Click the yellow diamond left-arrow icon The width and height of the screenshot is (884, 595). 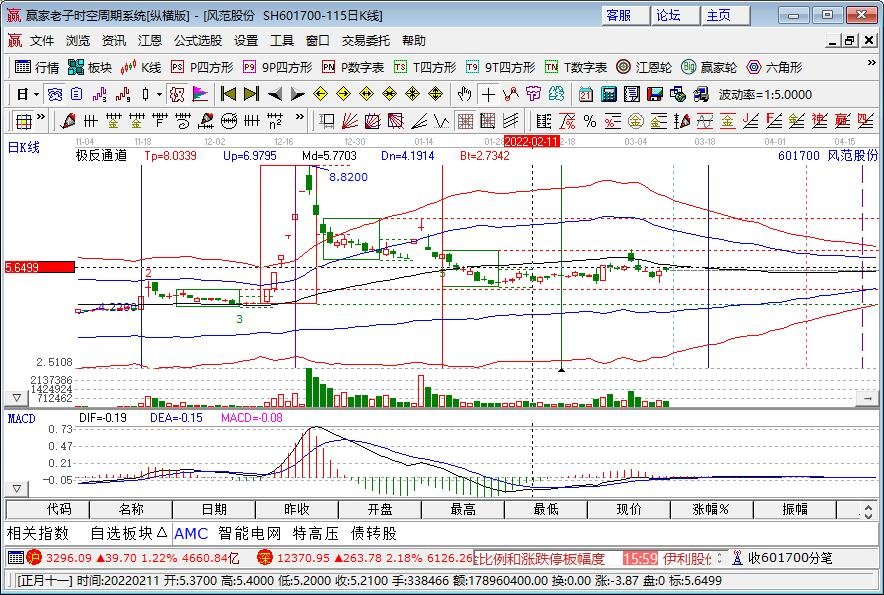pyautogui.click(x=320, y=94)
